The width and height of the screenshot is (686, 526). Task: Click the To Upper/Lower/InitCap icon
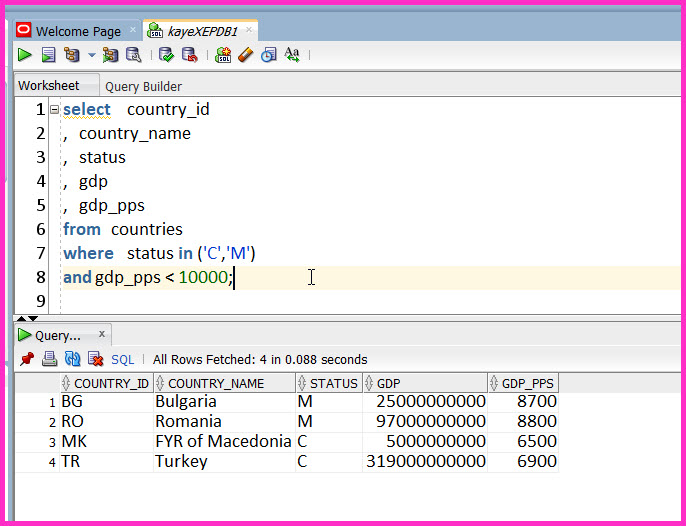pos(292,55)
